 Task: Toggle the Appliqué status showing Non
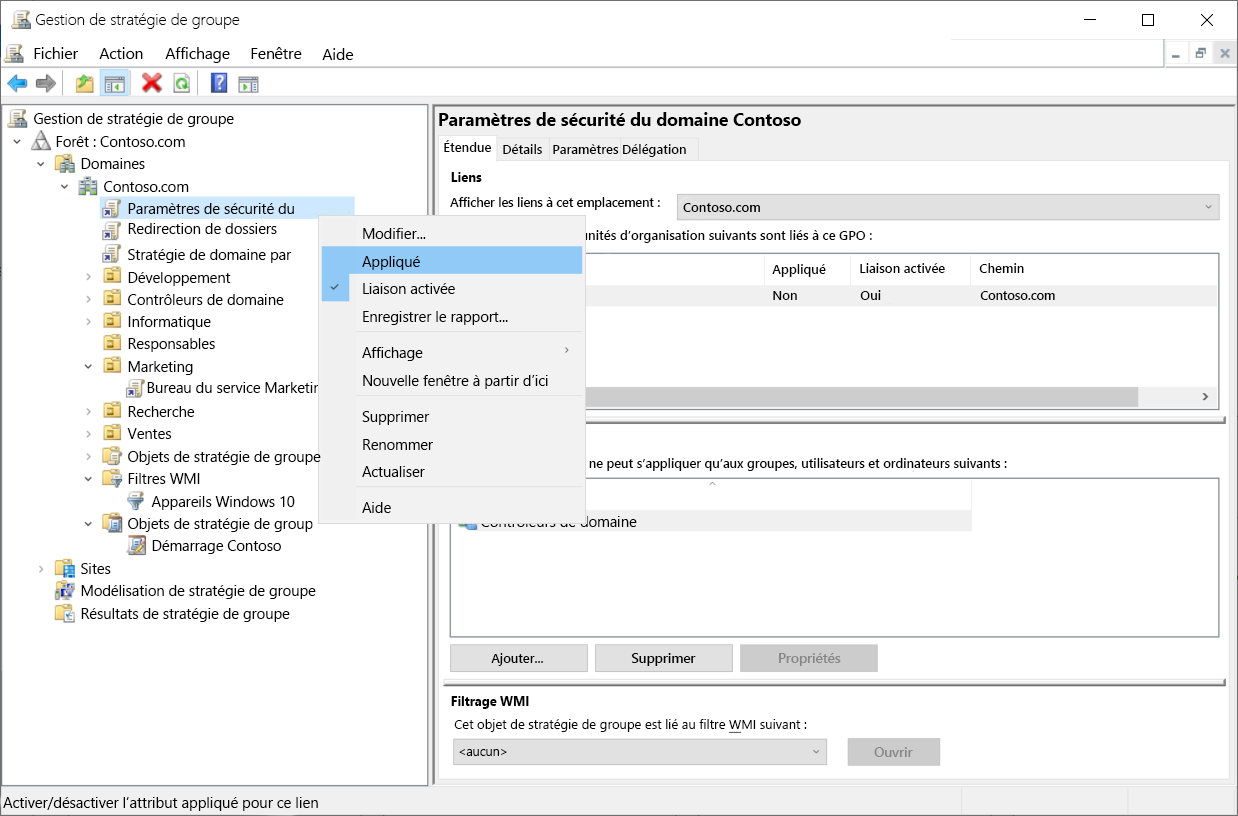(784, 295)
